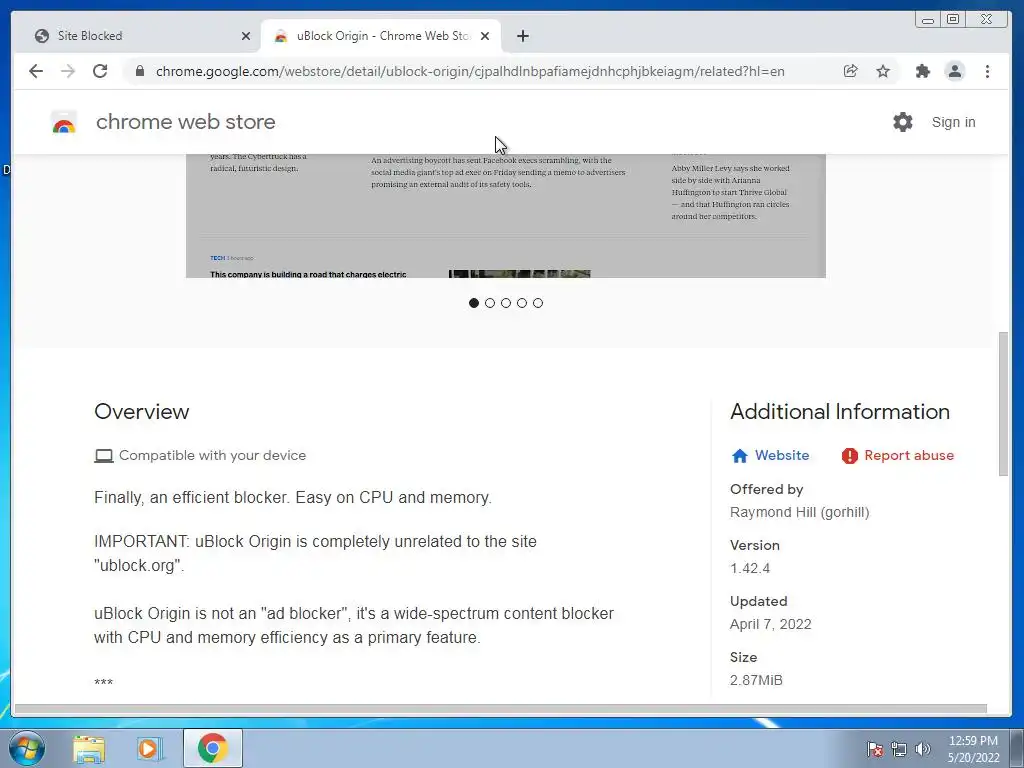Click the vertical page scrollbar
The height and width of the screenshot is (768, 1024).
[x=1004, y=404]
